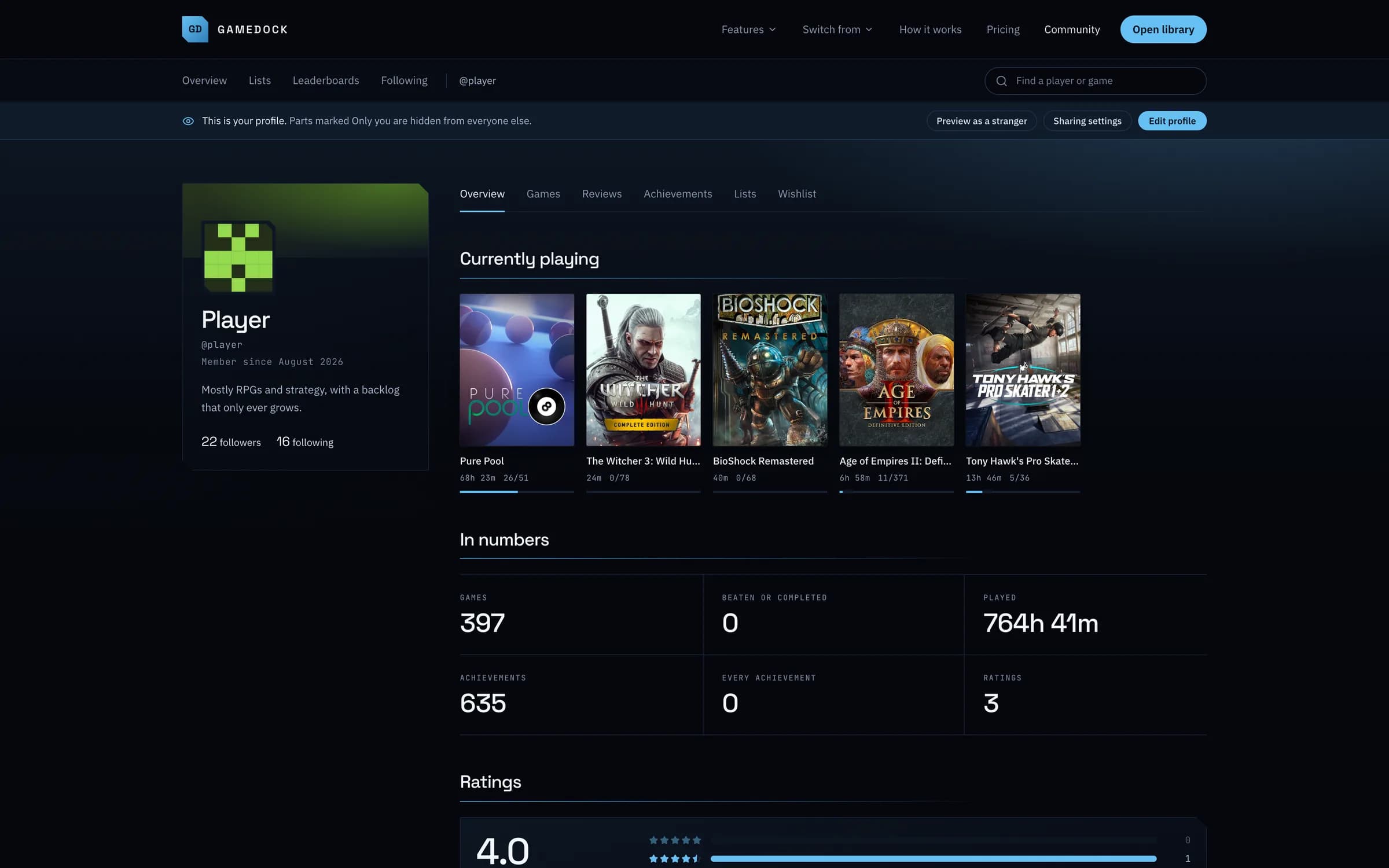This screenshot has height=868, width=1389.
Task: Open the Community section
Action: pyautogui.click(x=1072, y=30)
